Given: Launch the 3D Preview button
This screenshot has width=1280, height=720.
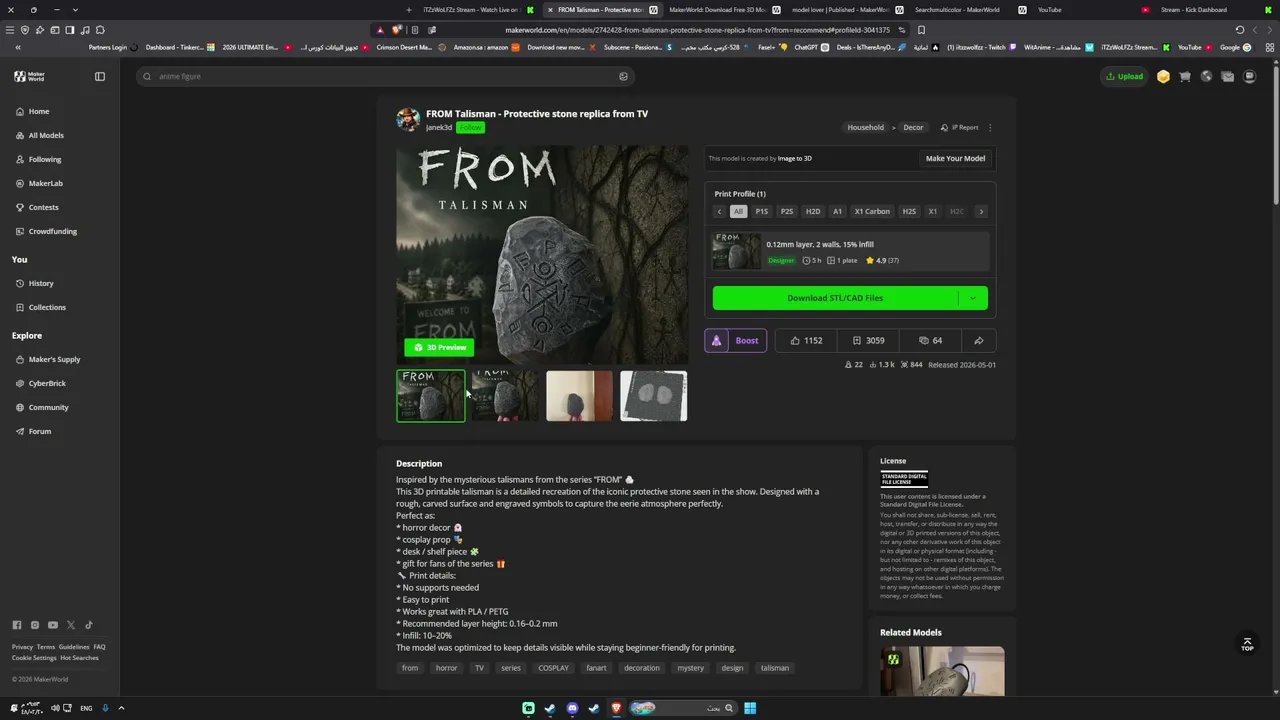Looking at the screenshot, I should click(439, 347).
